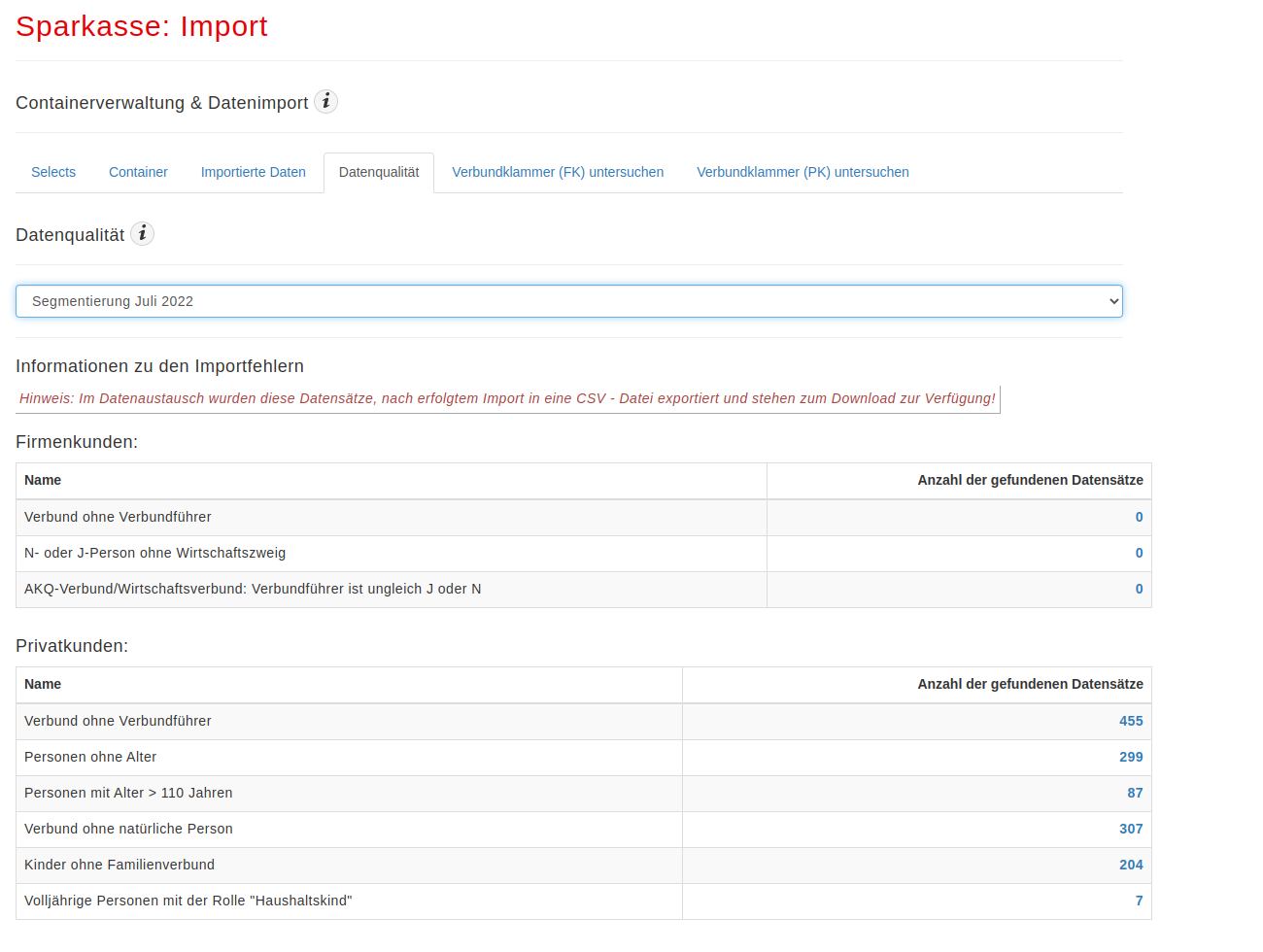Image resolution: width=1263 pixels, height=952 pixels.
Task: Open count 307 for Verbund ohne natürliche Person
Action: 1131,829
